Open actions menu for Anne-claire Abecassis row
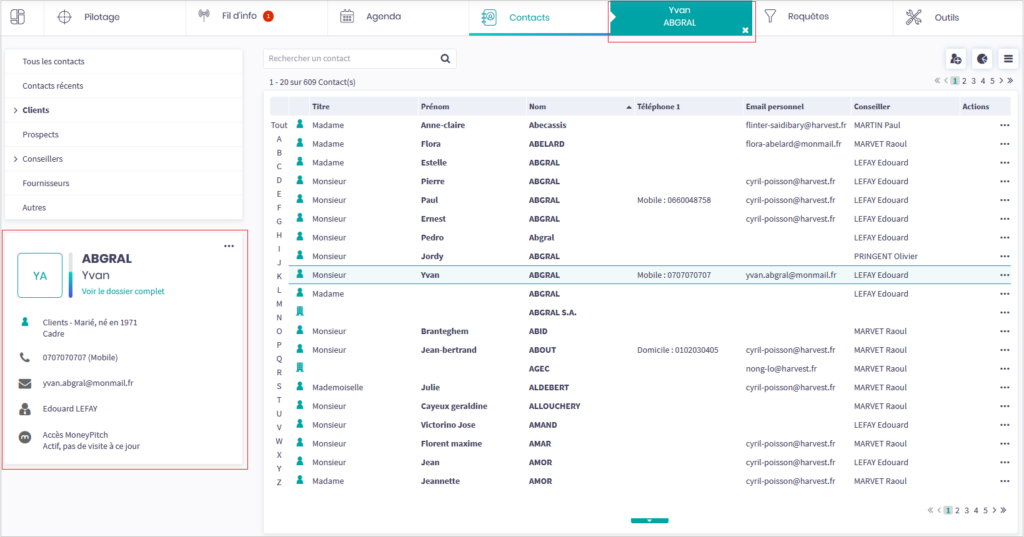The image size is (1024, 537). [1004, 126]
